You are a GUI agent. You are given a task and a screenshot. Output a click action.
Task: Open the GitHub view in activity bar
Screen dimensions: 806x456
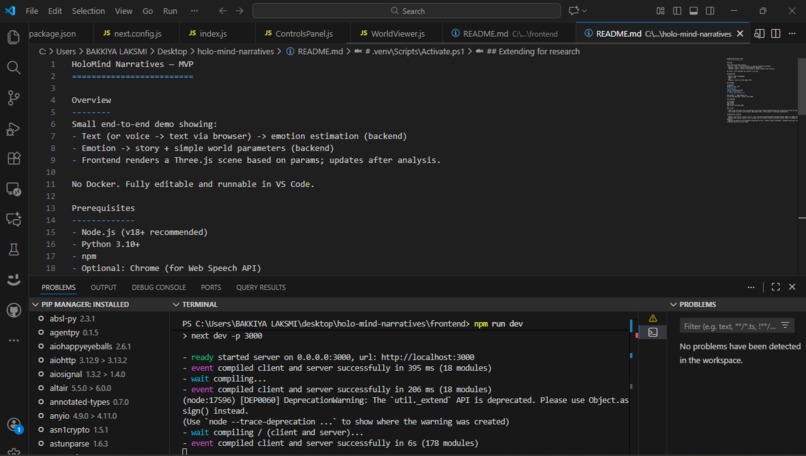pos(14,310)
